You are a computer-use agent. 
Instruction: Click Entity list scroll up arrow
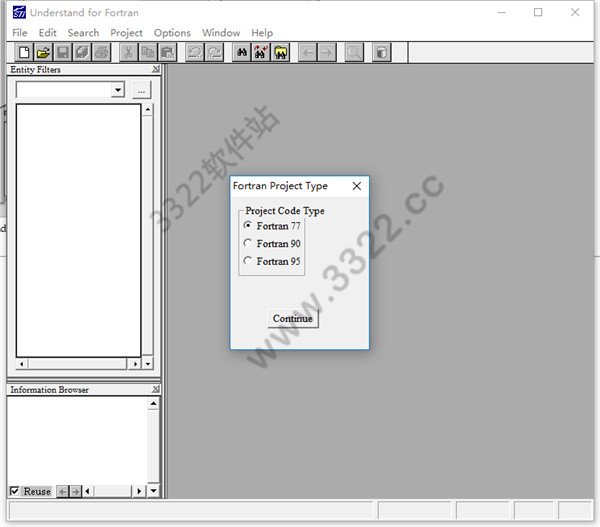pos(148,110)
